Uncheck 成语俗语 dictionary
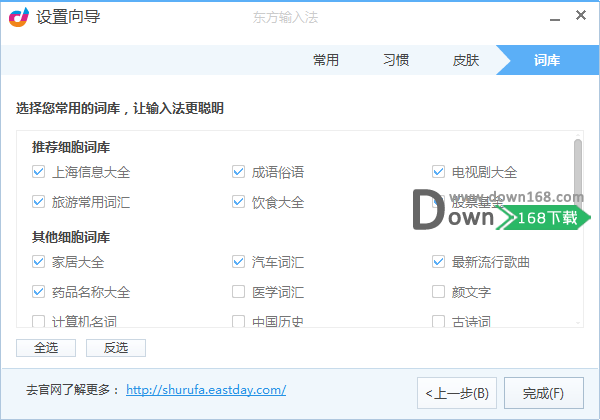Viewport: 600px width, 420px height. [238, 172]
